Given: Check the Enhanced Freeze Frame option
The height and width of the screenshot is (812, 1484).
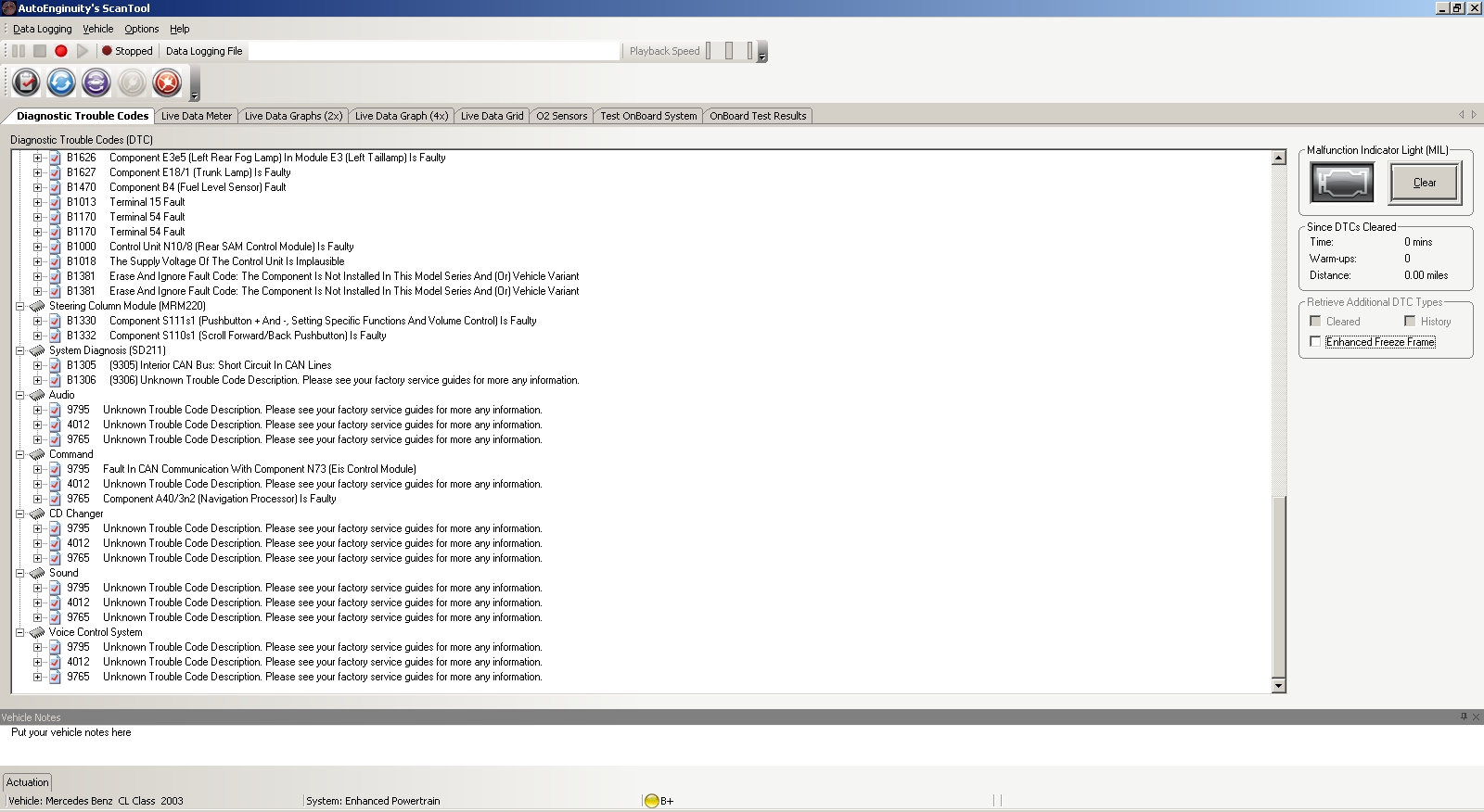Looking at the screenshot, I should point(1315,342).
